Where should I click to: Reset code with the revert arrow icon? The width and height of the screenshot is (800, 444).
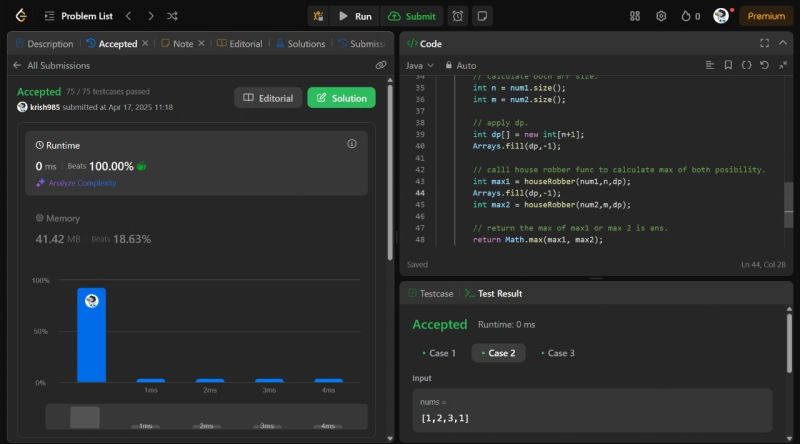coord(764,65)
